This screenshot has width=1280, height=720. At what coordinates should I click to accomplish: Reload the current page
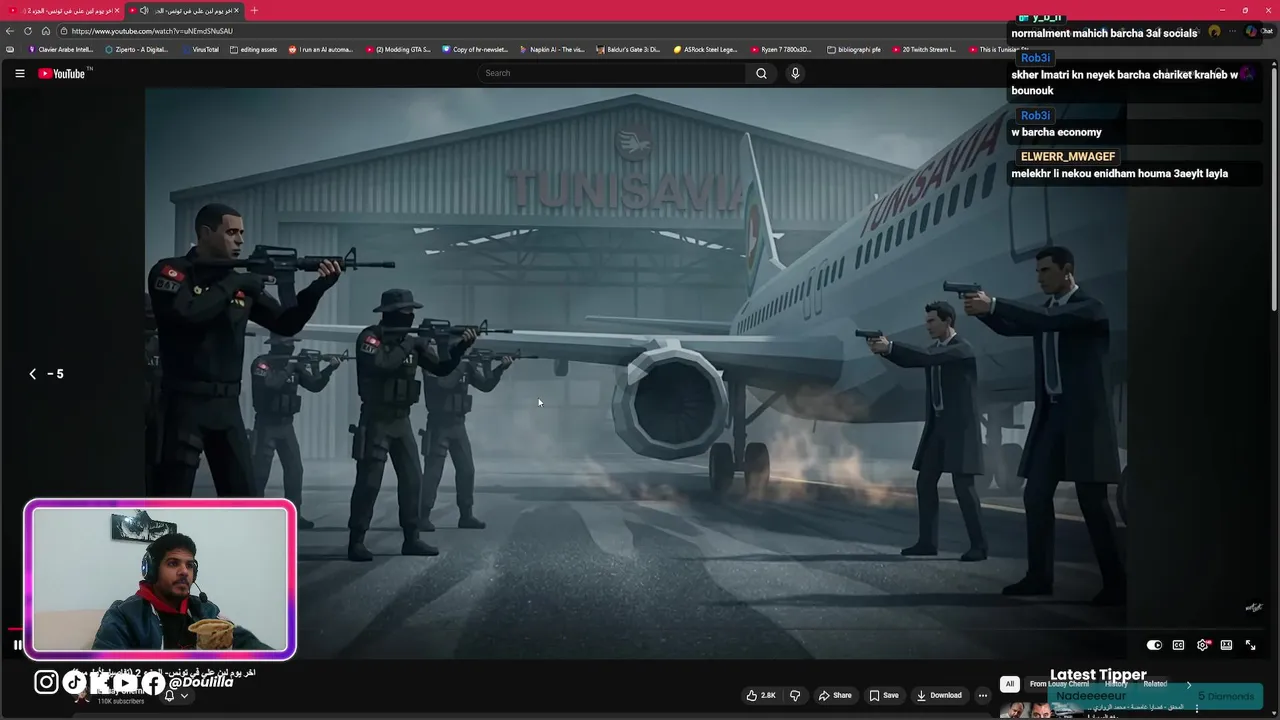28,31
